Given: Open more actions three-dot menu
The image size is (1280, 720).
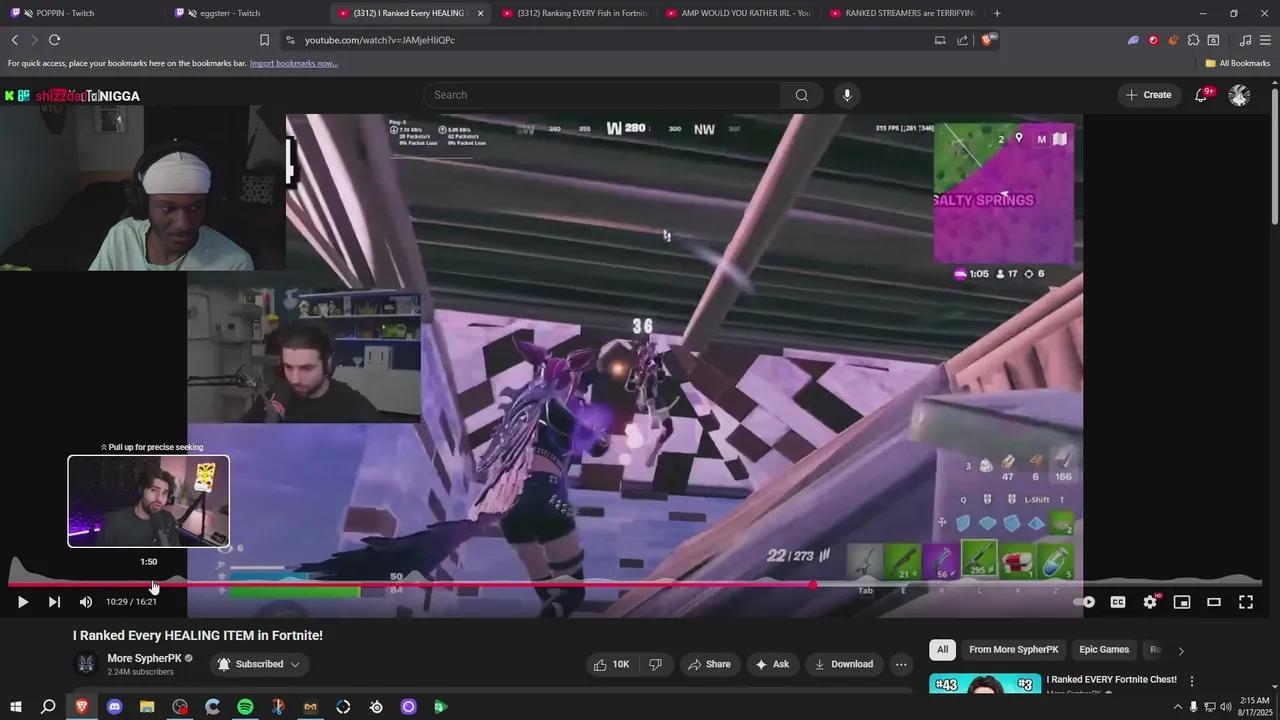Looking at the screenshot, I should 901,664.
